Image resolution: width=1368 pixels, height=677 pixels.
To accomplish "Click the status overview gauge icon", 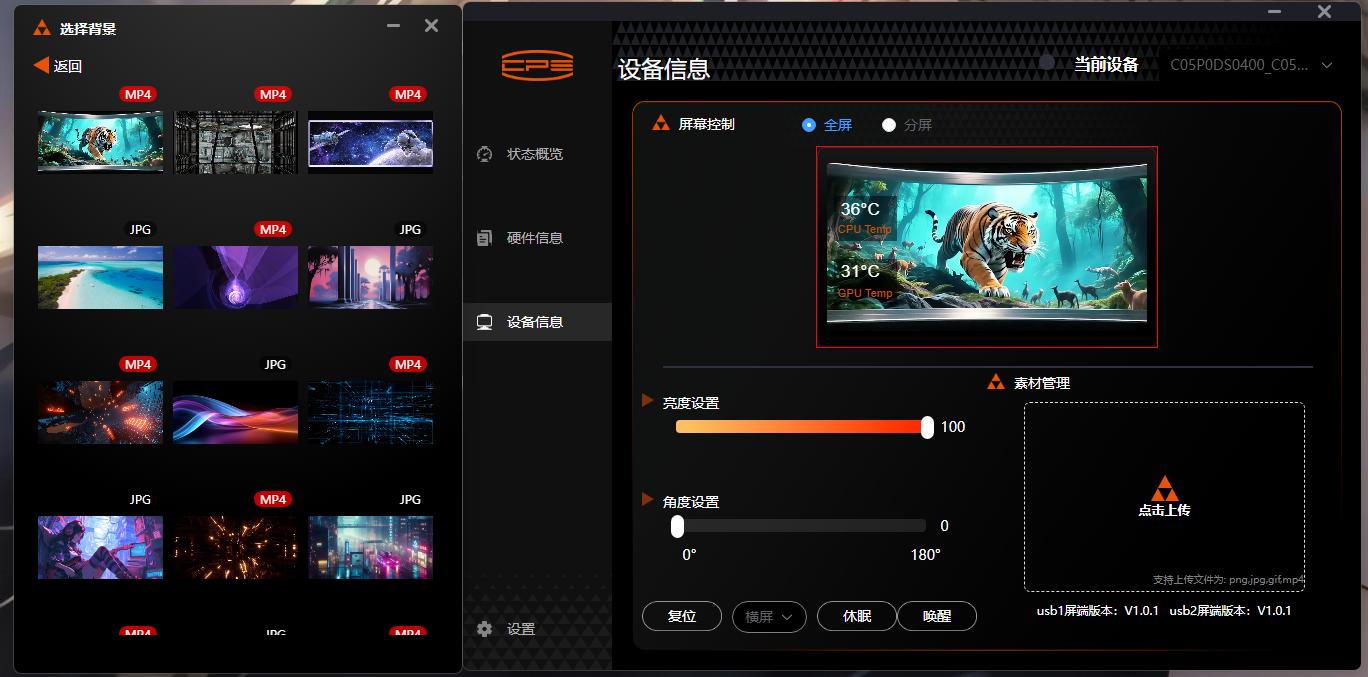I will (485, 154).
